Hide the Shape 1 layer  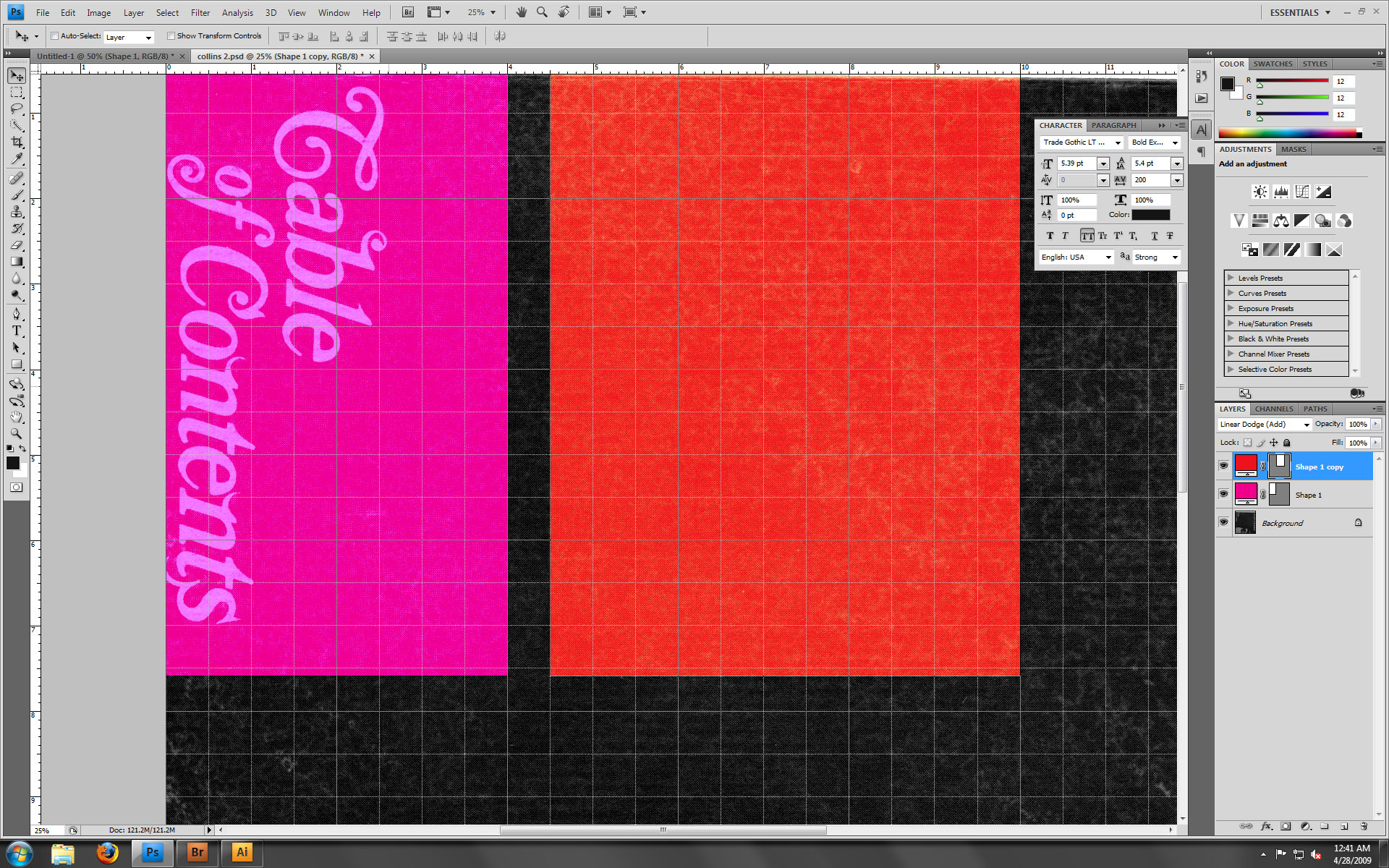click(1223, 494)
